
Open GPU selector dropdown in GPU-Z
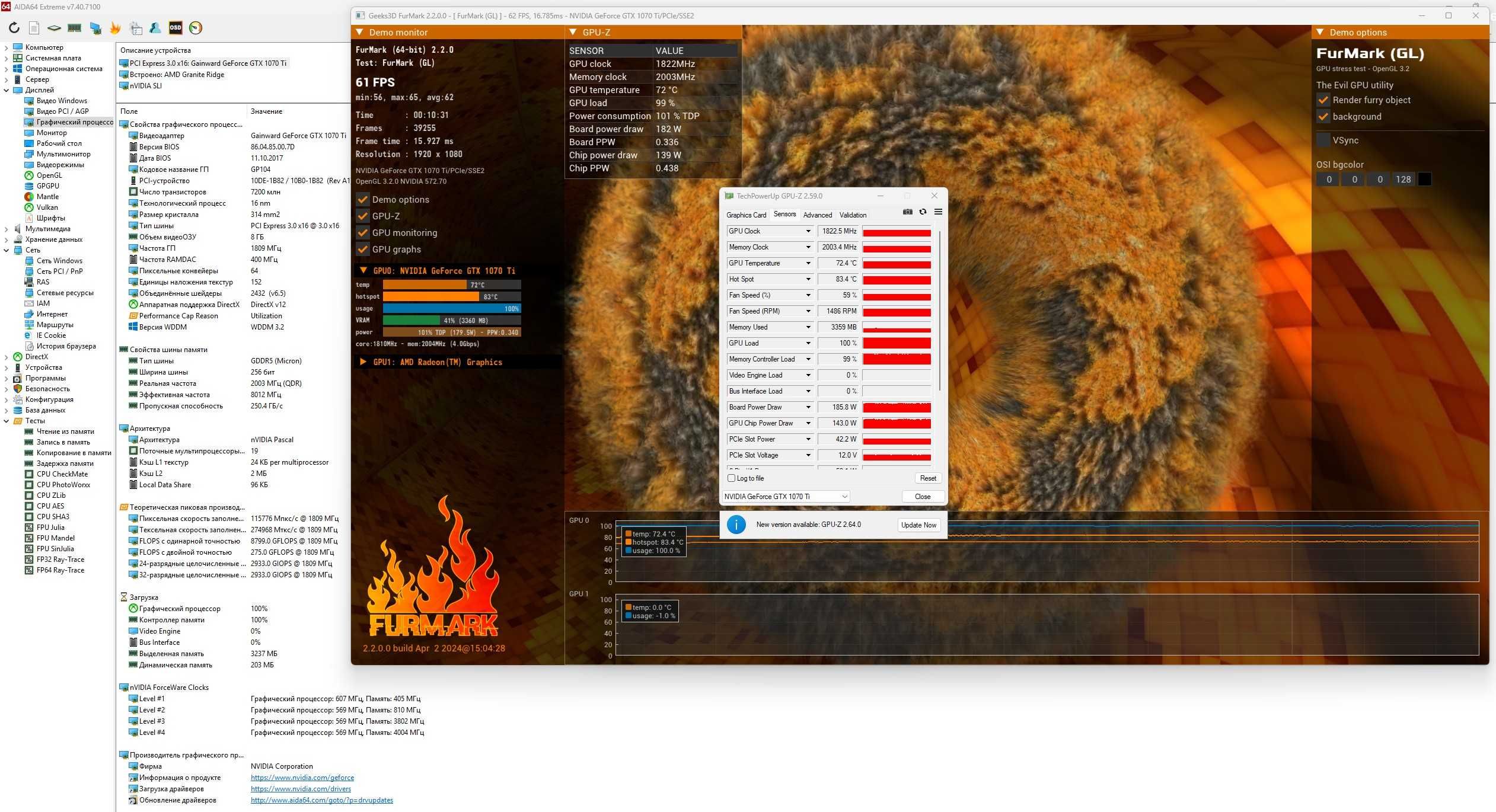tap(786, 497)
